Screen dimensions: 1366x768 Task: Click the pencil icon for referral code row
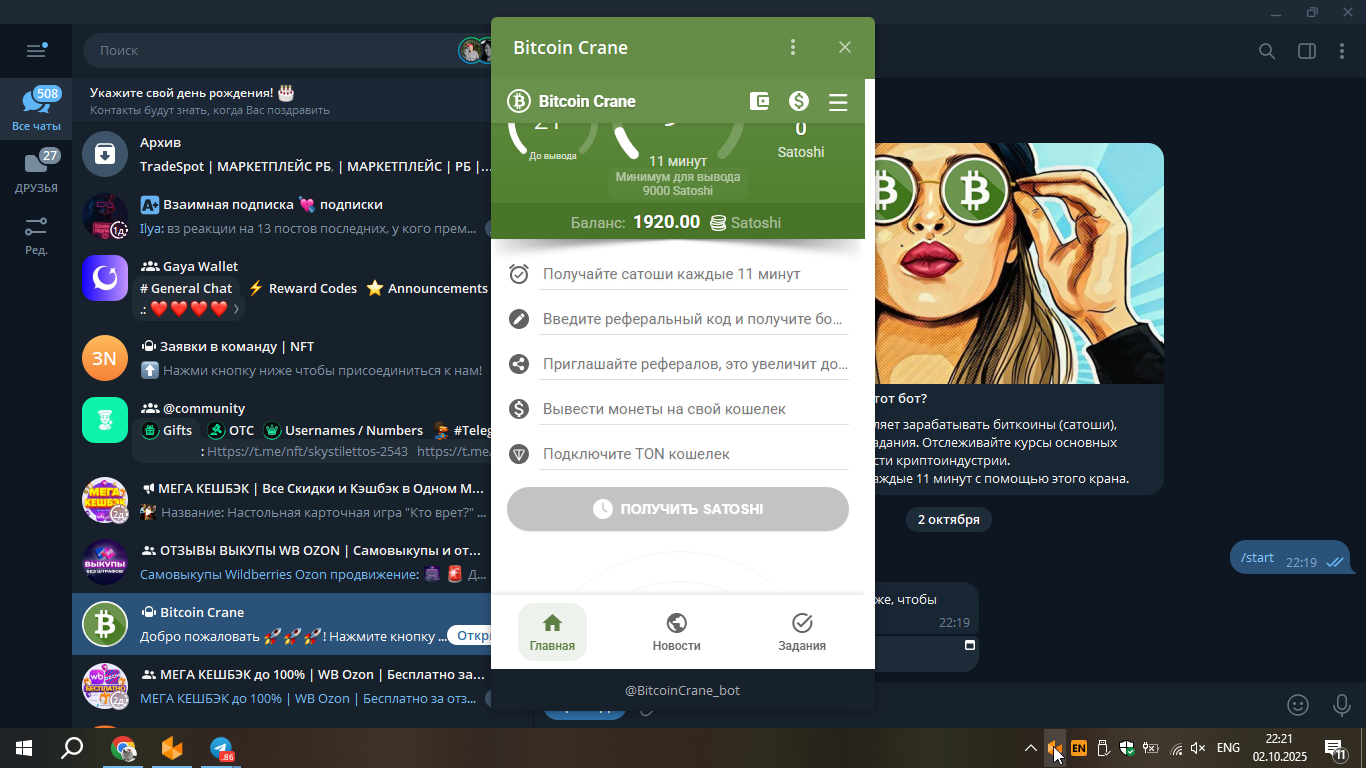pyautogui.click(x=519, y=319)
